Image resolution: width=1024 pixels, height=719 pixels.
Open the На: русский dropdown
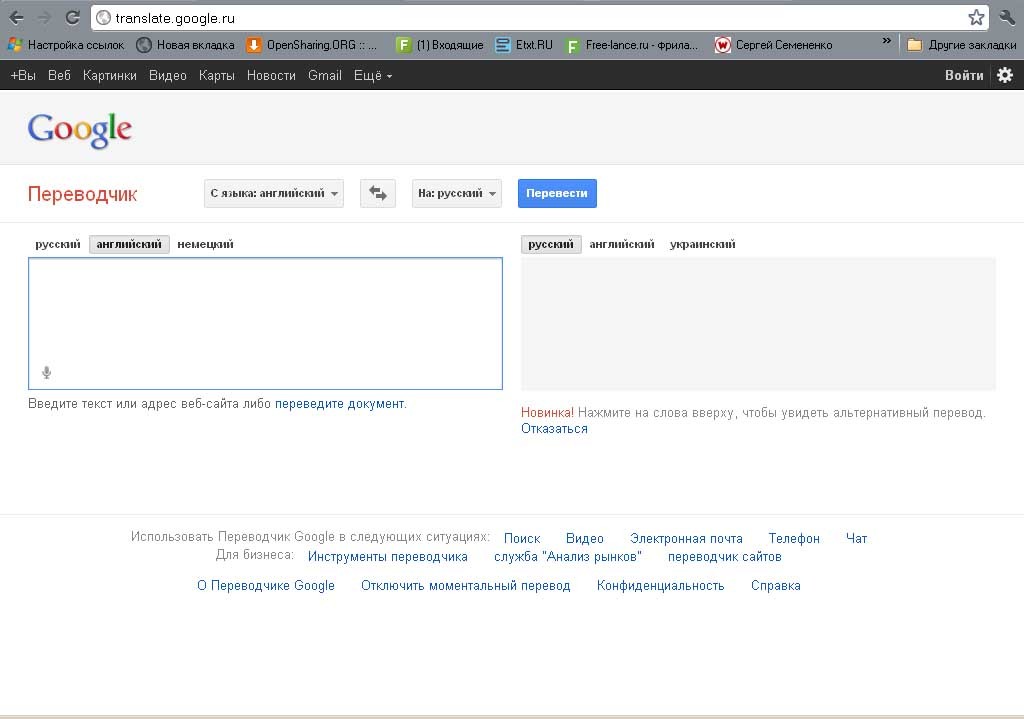pyautogui.click(x=456, y=193)
